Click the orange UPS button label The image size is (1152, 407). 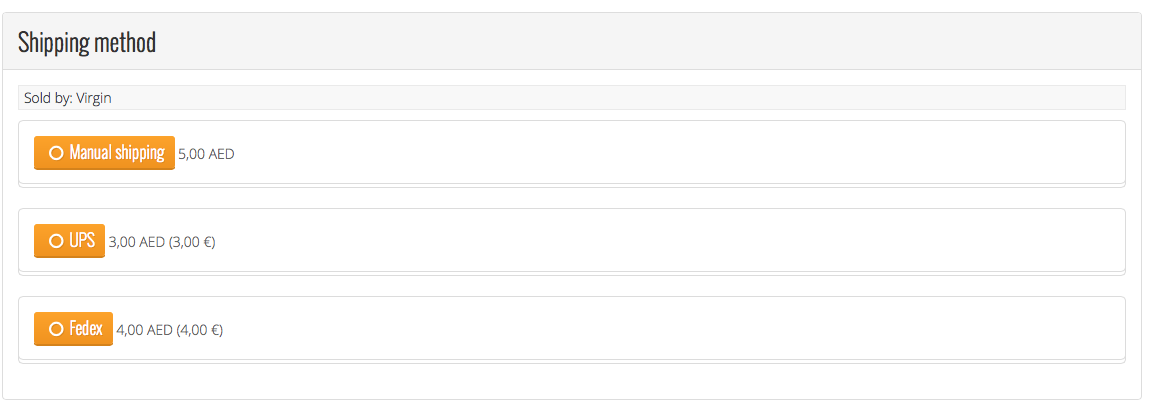(82, 241)
